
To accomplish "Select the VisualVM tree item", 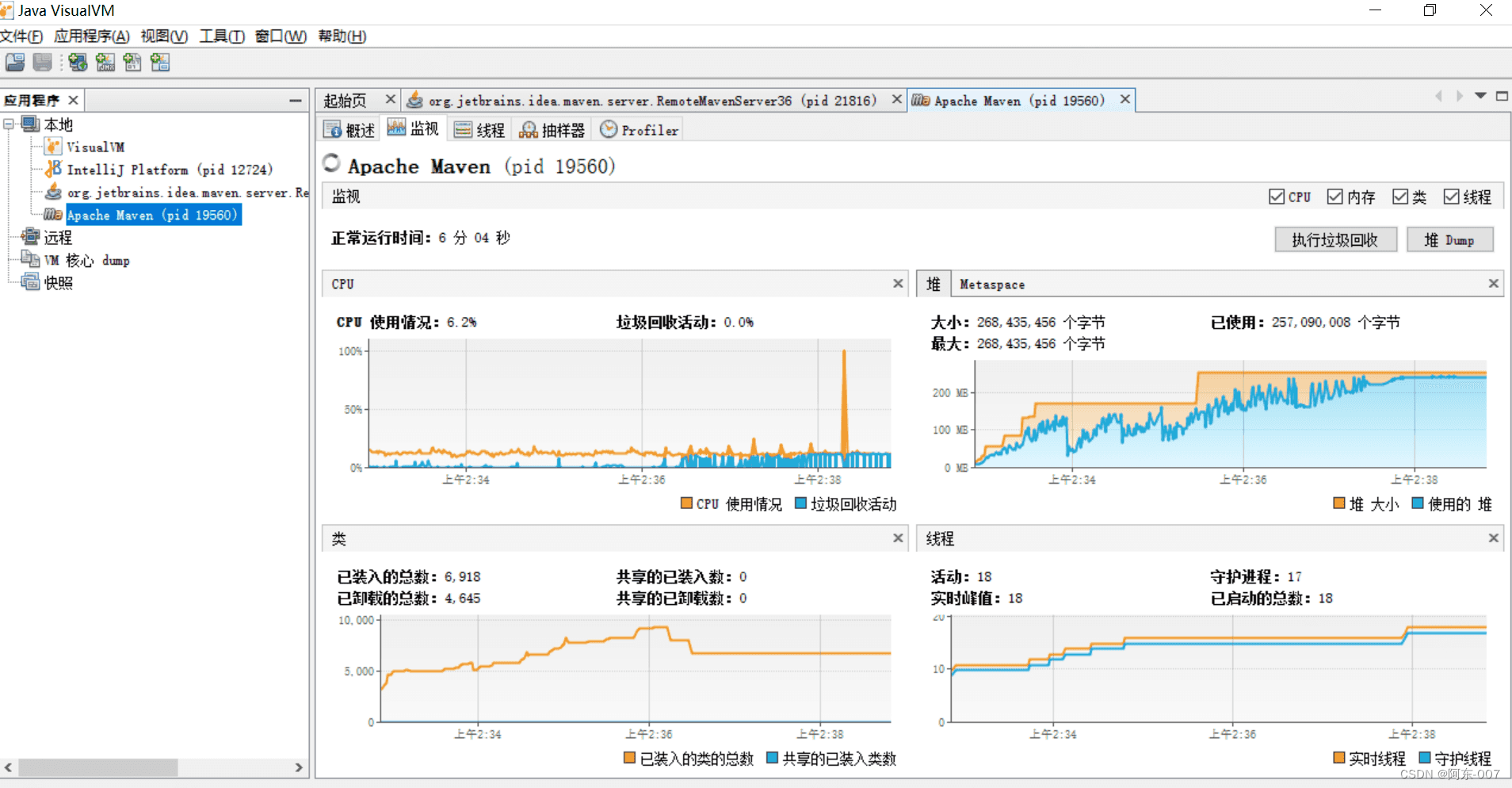I will click(95, 147).
